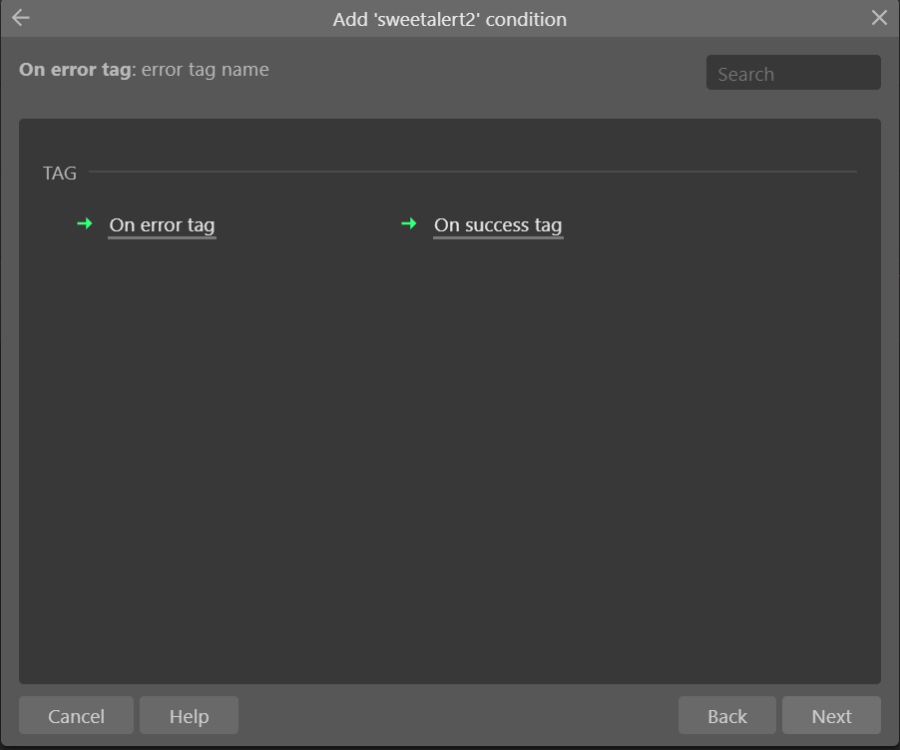Cancel adding the sweetalert2 condition

pyautogui.click(x=75, y=715)
